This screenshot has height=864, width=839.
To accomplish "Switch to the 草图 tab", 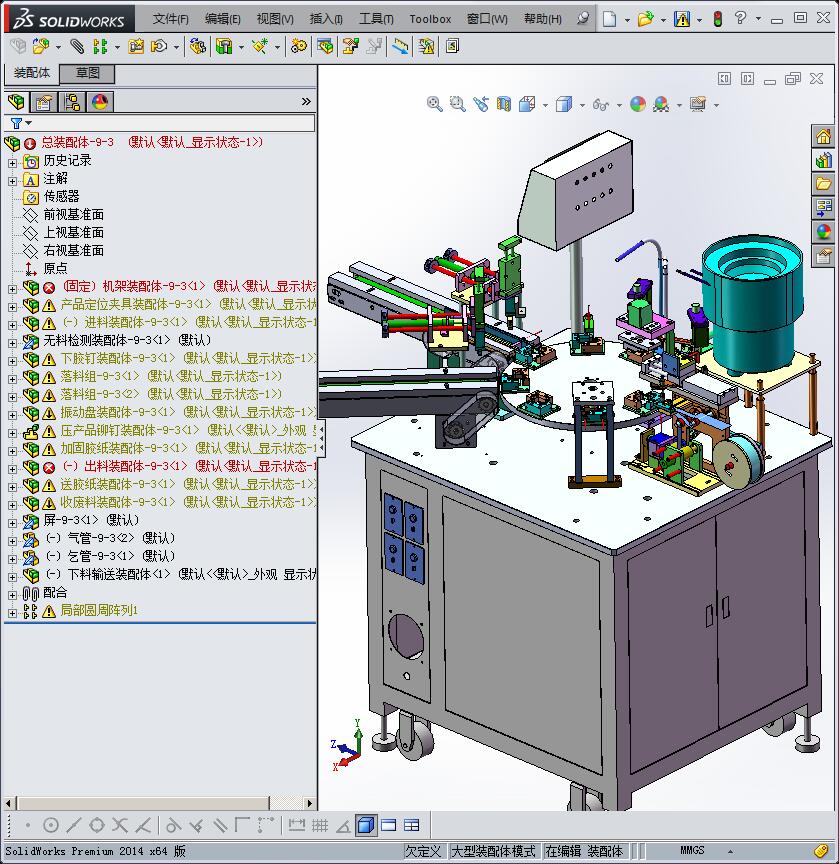I will tap(87, 74).
